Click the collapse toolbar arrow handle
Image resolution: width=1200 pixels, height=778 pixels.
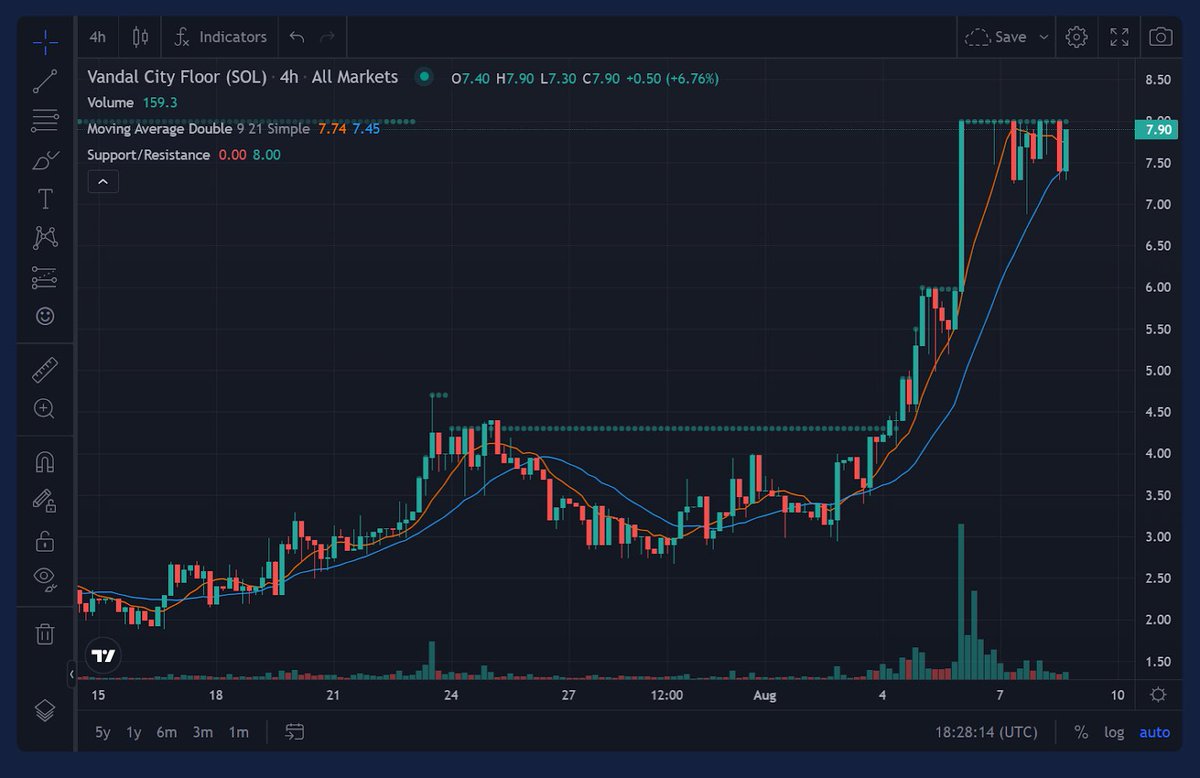pos(71,675)
